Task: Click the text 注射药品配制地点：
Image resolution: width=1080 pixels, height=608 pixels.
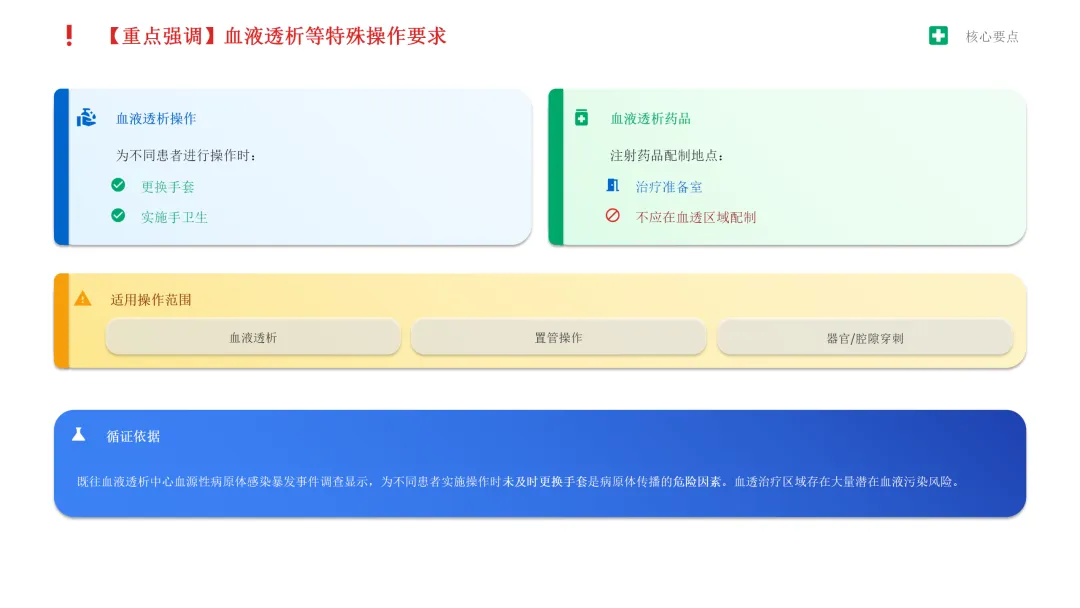Action: point(667,156)
